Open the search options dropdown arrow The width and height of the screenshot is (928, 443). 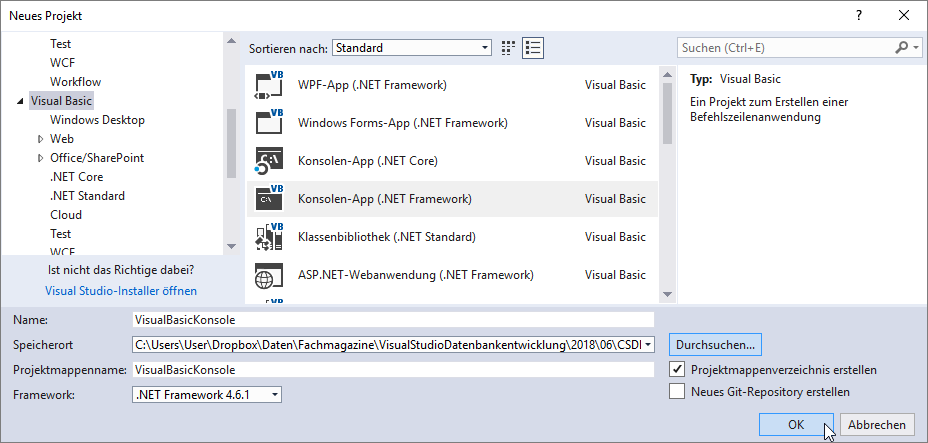click(x=916, y=48)
